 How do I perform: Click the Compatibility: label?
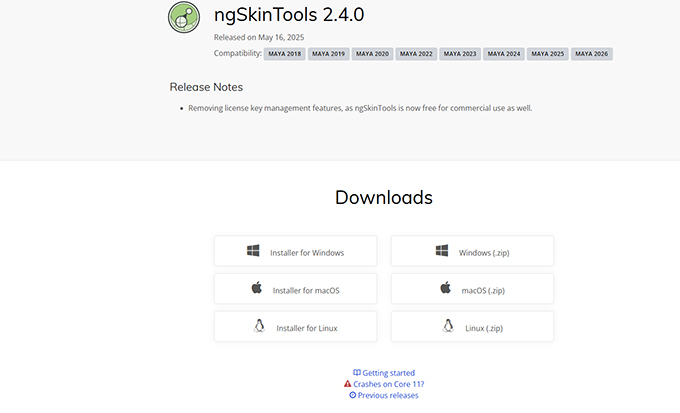238,53
